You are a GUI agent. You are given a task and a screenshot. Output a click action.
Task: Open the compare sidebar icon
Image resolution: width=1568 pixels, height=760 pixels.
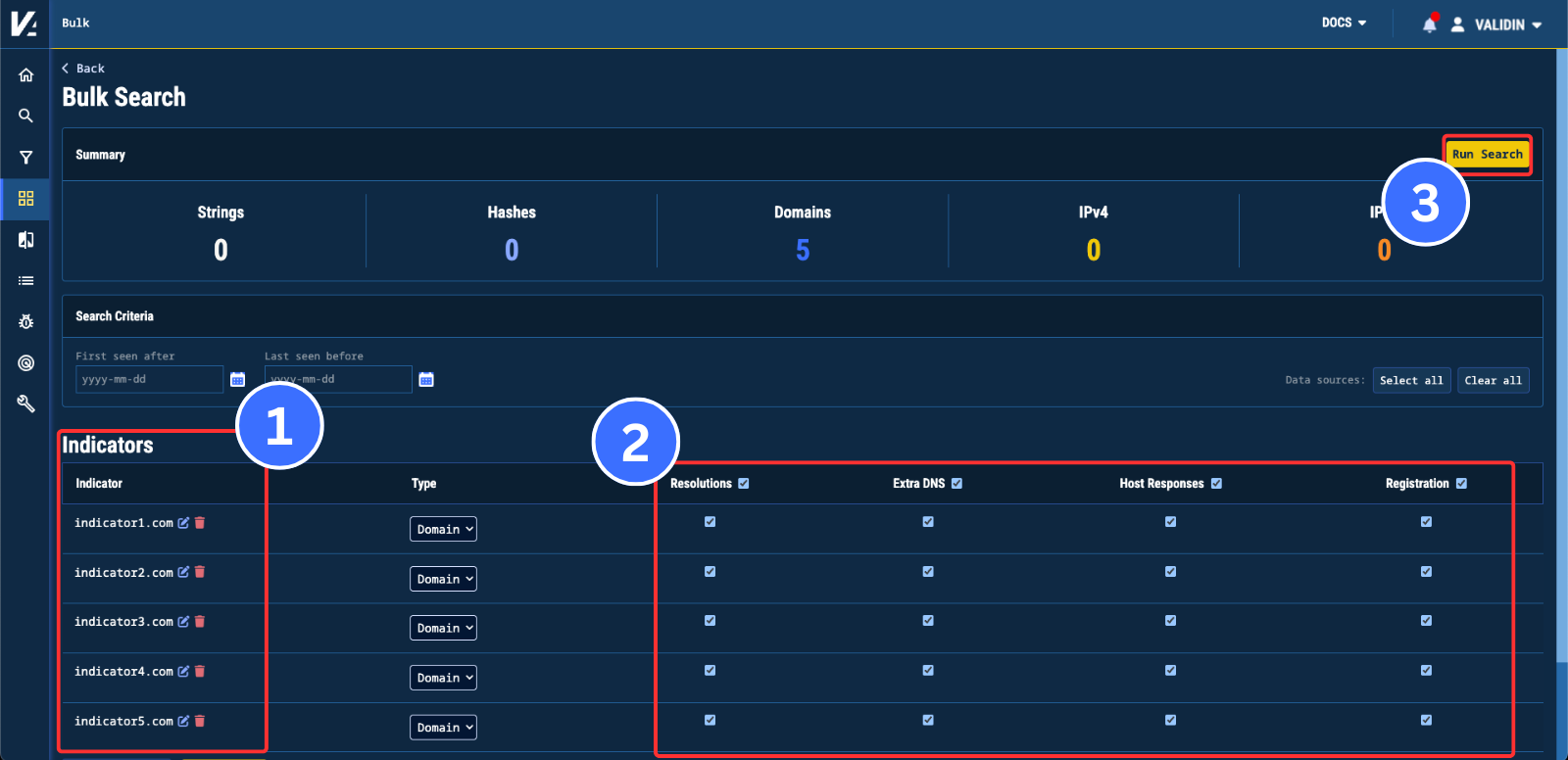(x=25, y=240)
